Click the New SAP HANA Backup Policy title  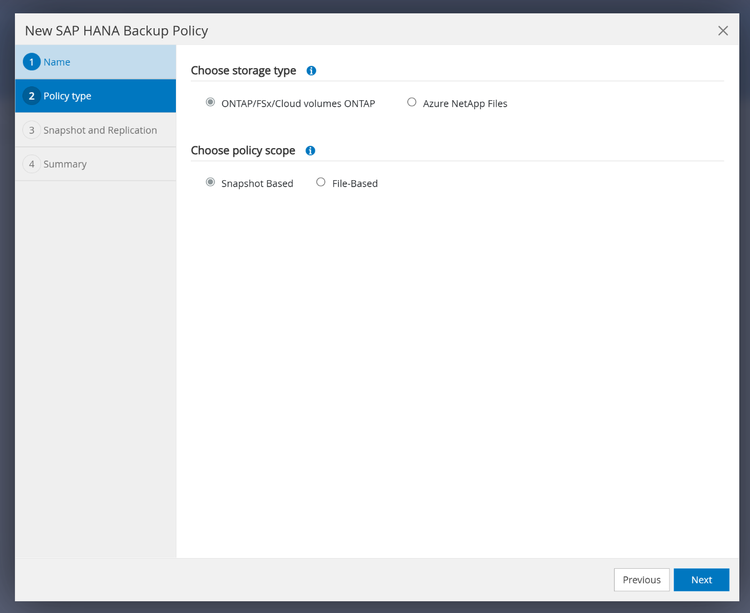[x=116, y=31]
